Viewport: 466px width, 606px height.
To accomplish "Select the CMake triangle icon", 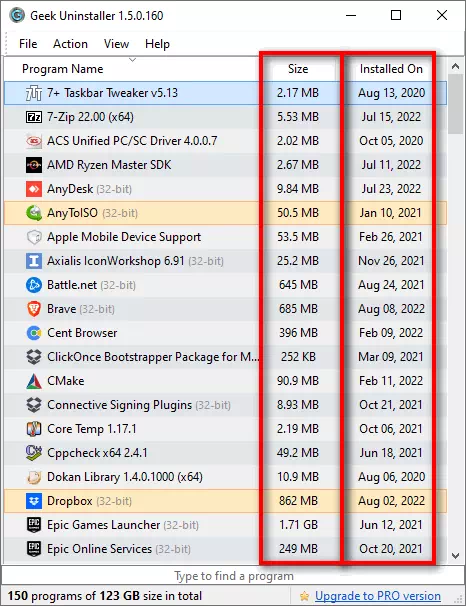I will pos(34,381).
